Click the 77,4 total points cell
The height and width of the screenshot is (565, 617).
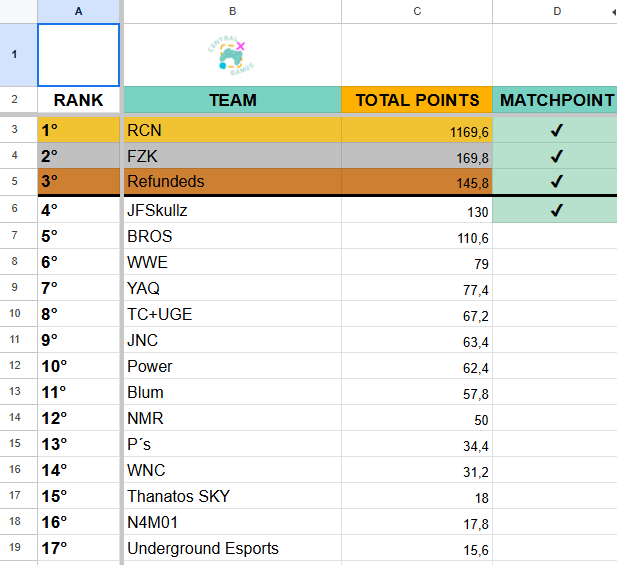(x=417, y=288)
